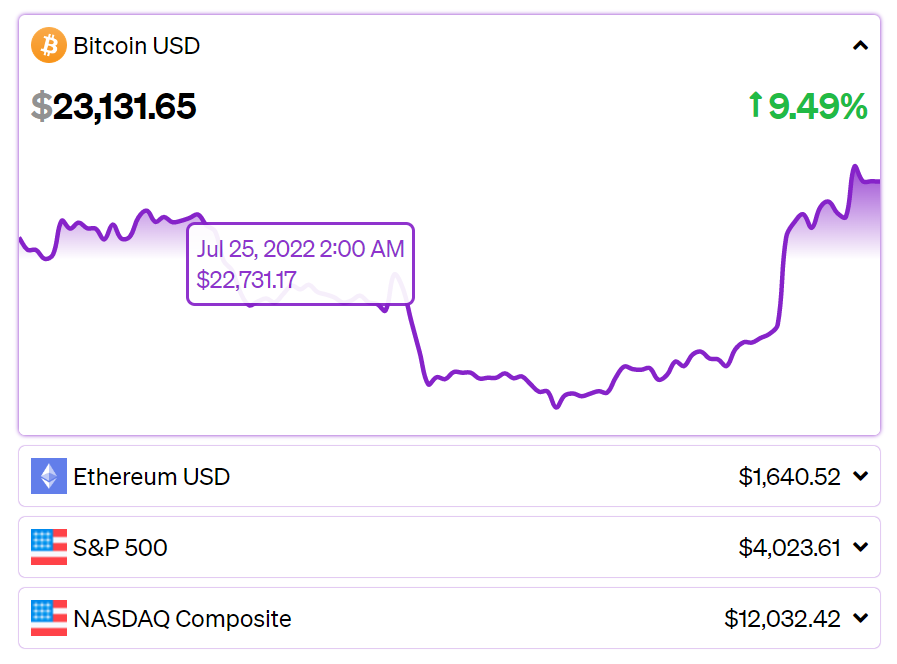This screenshot has width=897, height=664.
Task: Click the S&P 500 flag icon
Action: (x=48, y=547)
